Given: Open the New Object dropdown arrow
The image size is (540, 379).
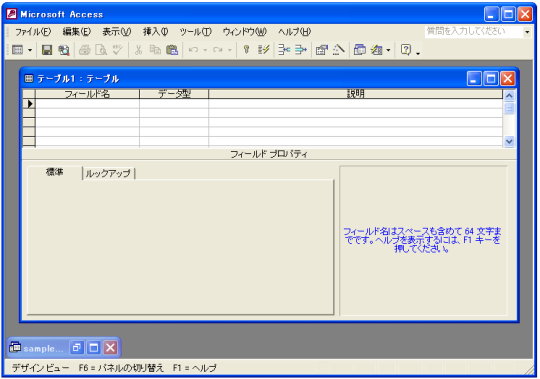Looking at the screenshot, I should click(388, 50).
